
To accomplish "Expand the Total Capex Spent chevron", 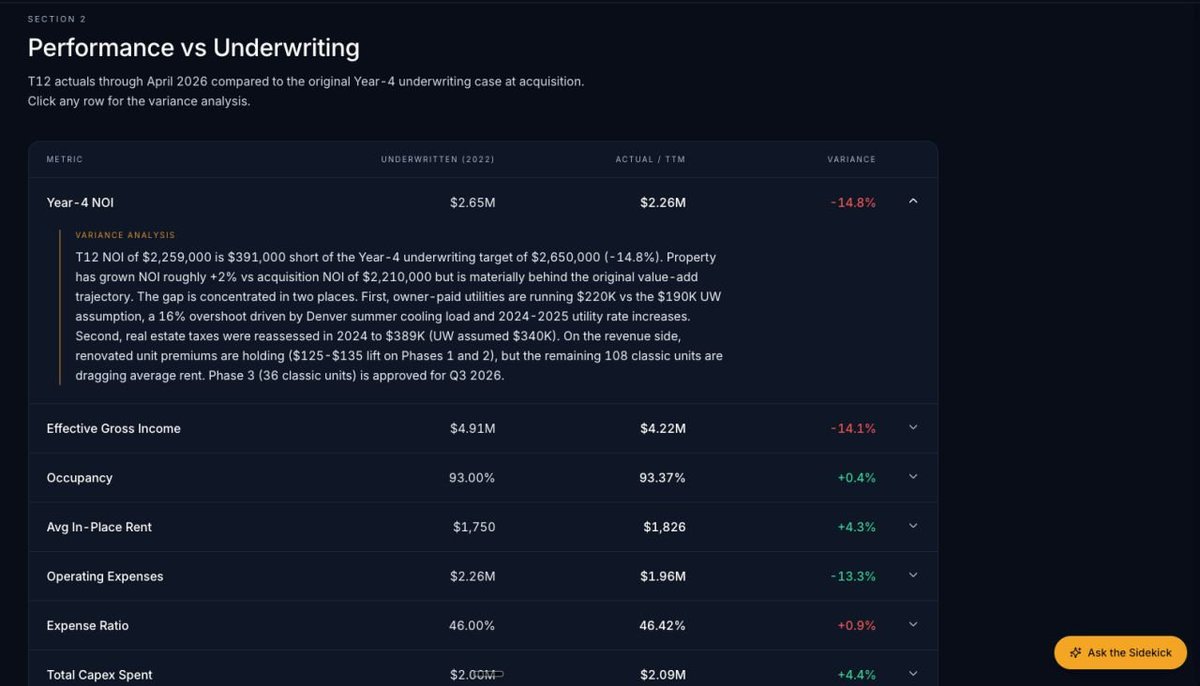I will pyautogui.click(x=913, y=674).
